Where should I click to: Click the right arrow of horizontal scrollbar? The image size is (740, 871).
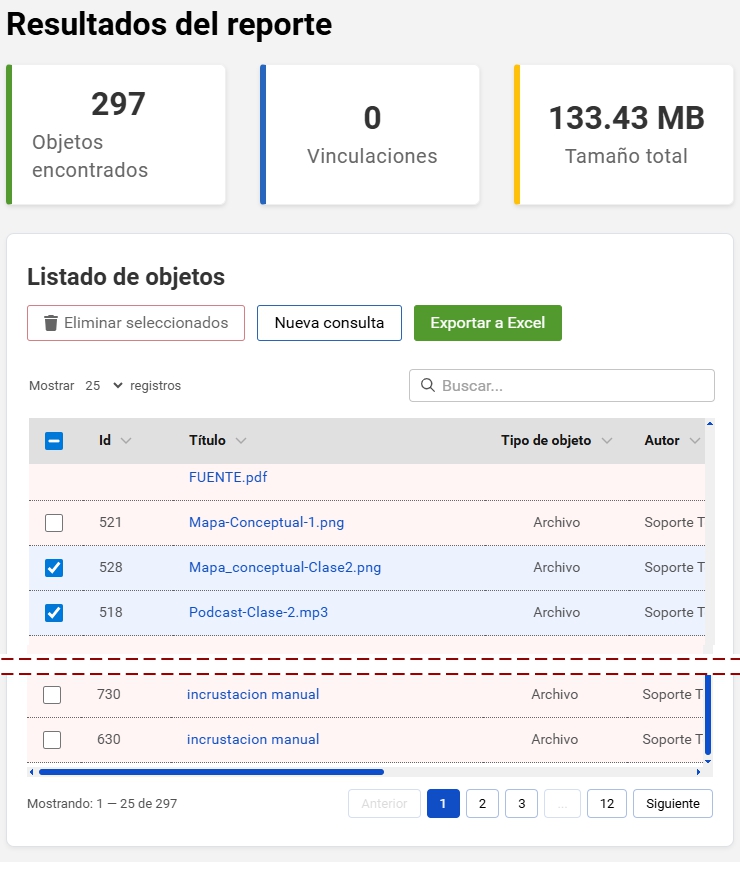[x=698, y=772]
